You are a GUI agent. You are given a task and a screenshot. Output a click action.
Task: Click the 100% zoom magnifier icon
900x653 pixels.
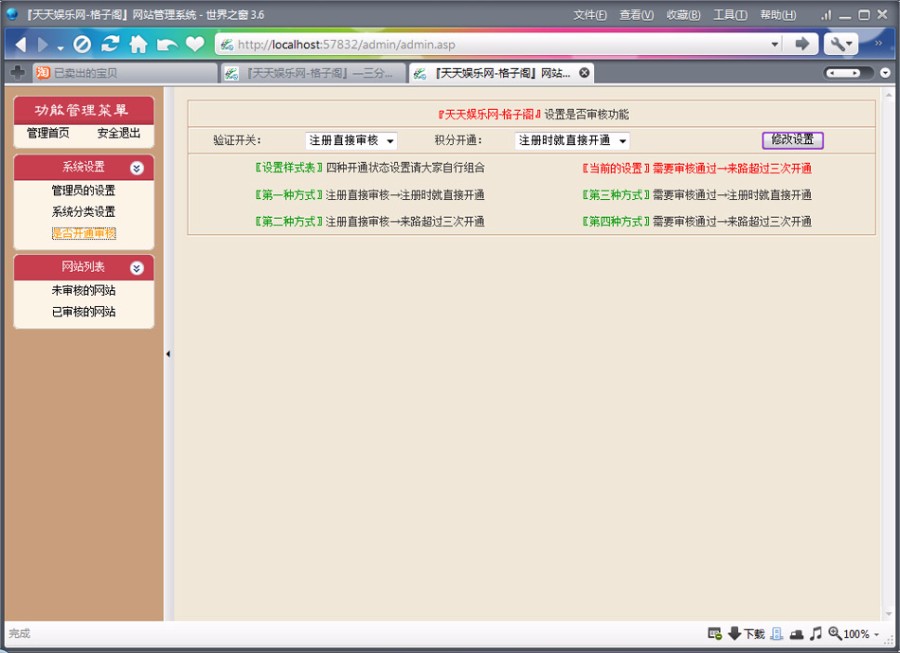click(x=834, y=633)
